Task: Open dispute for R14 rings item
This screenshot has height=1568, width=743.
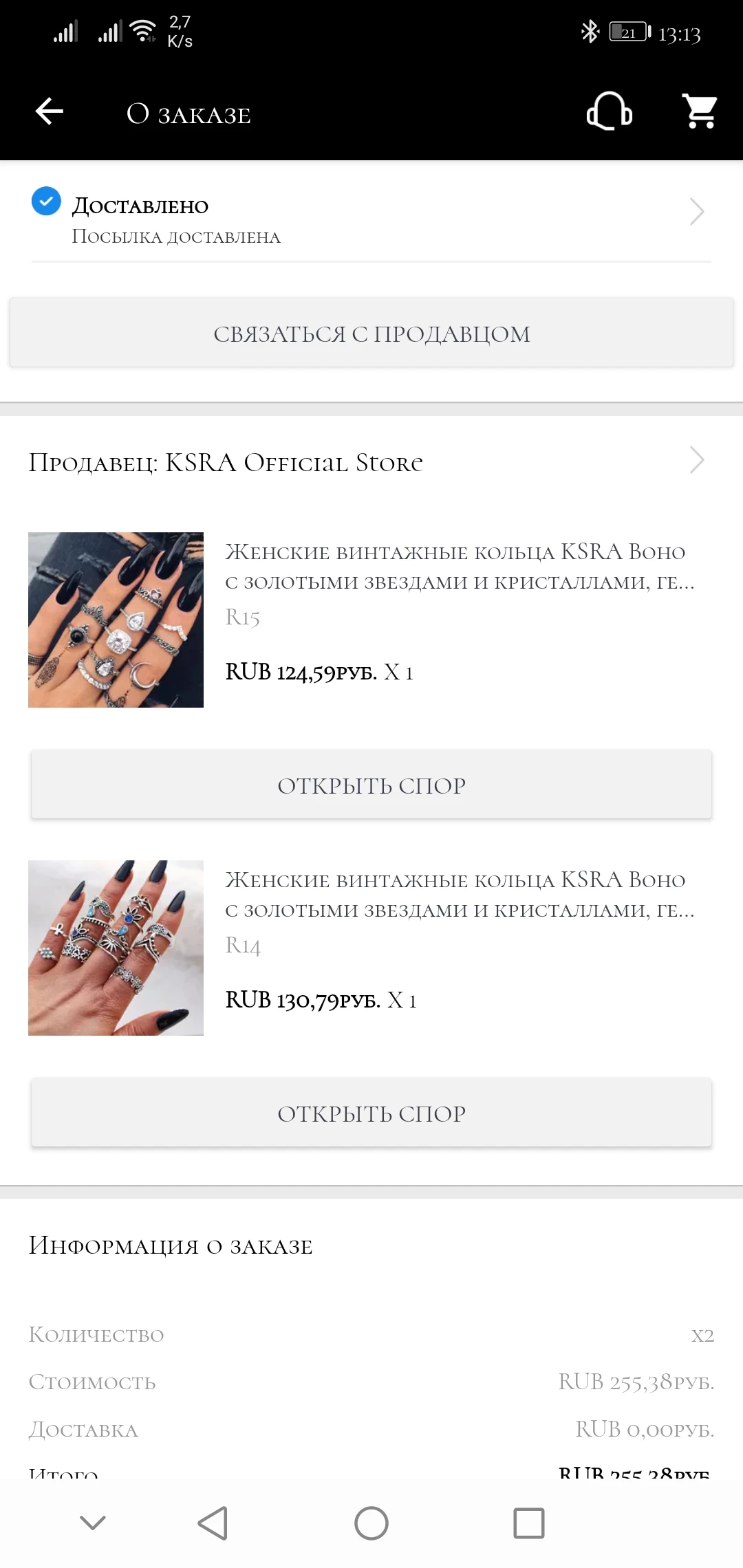Action: click(x=371, y=1113)
